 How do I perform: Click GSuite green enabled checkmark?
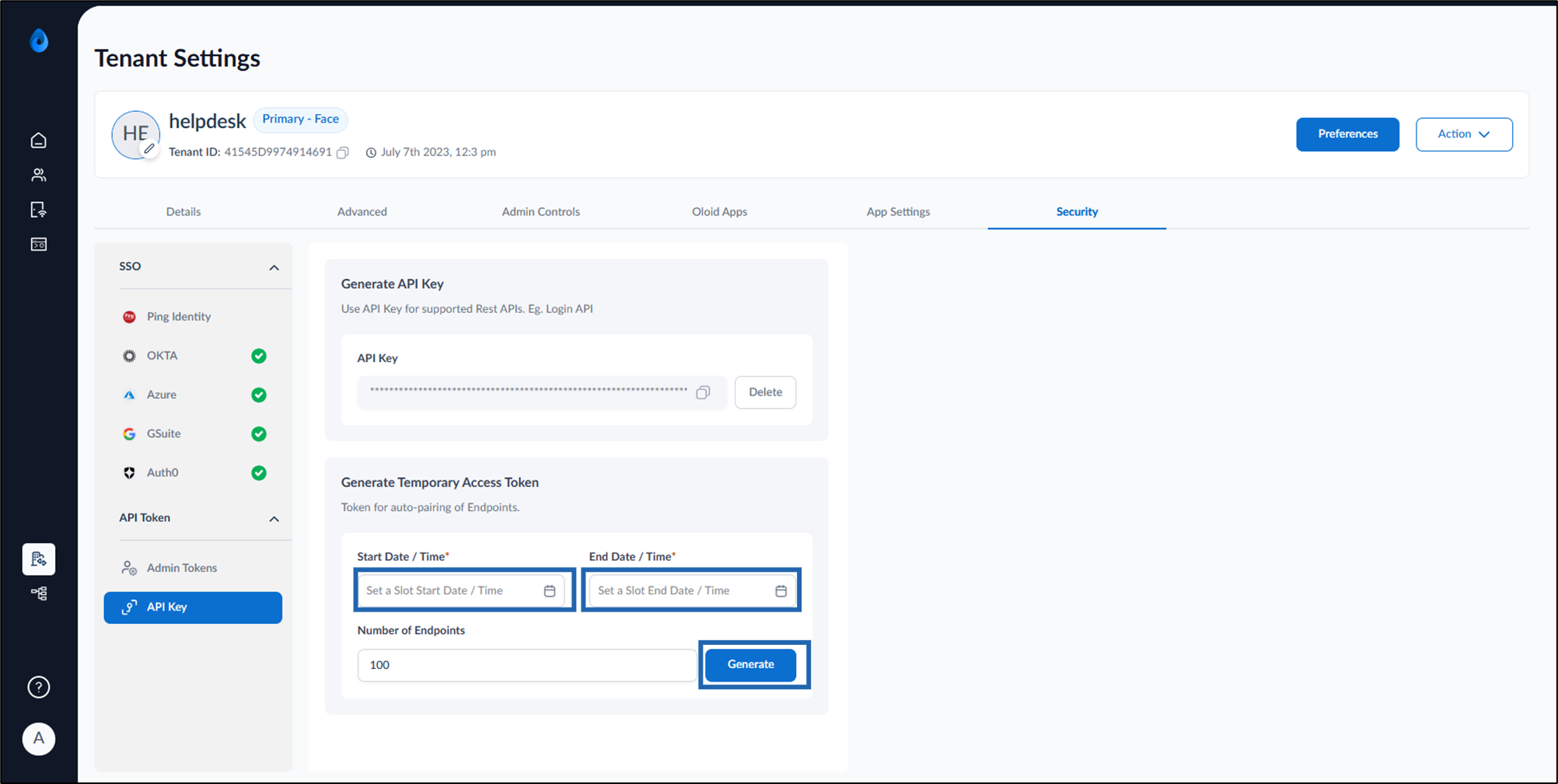259,434
